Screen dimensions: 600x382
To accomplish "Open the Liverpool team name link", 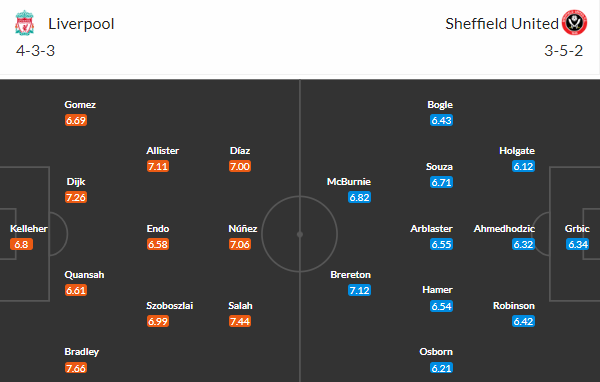I will pos(81,24).
